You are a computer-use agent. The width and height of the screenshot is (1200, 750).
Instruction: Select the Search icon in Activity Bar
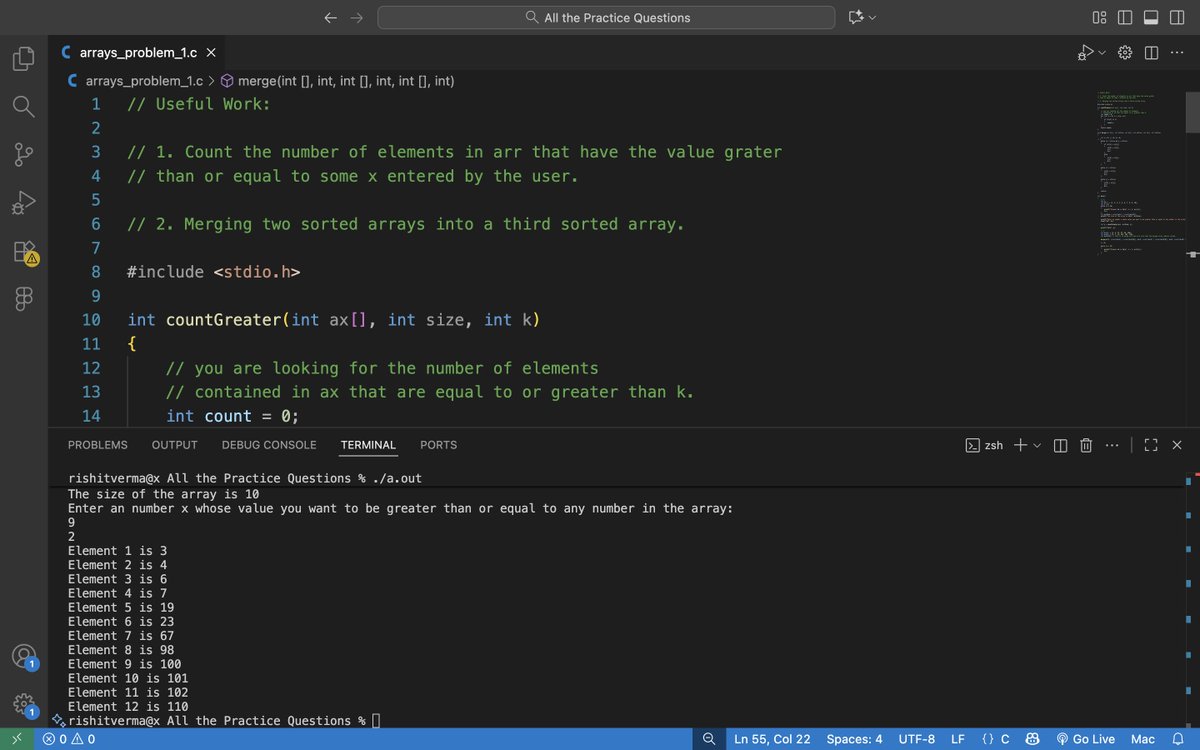(23, 106)
